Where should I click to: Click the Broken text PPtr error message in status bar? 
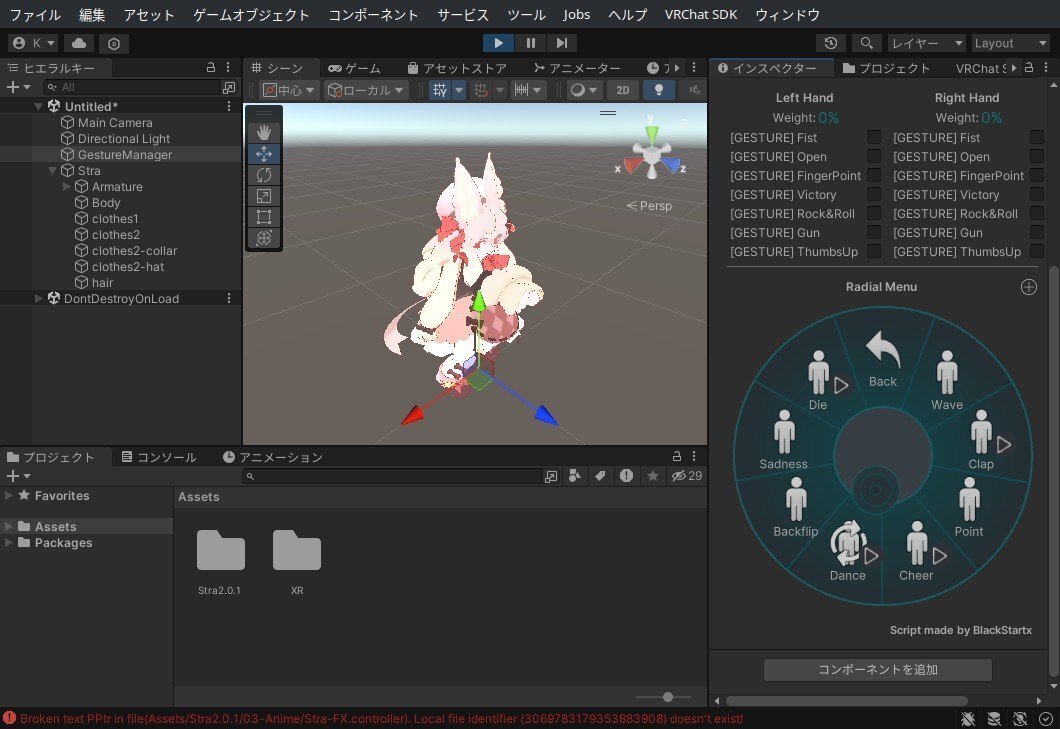381,719
